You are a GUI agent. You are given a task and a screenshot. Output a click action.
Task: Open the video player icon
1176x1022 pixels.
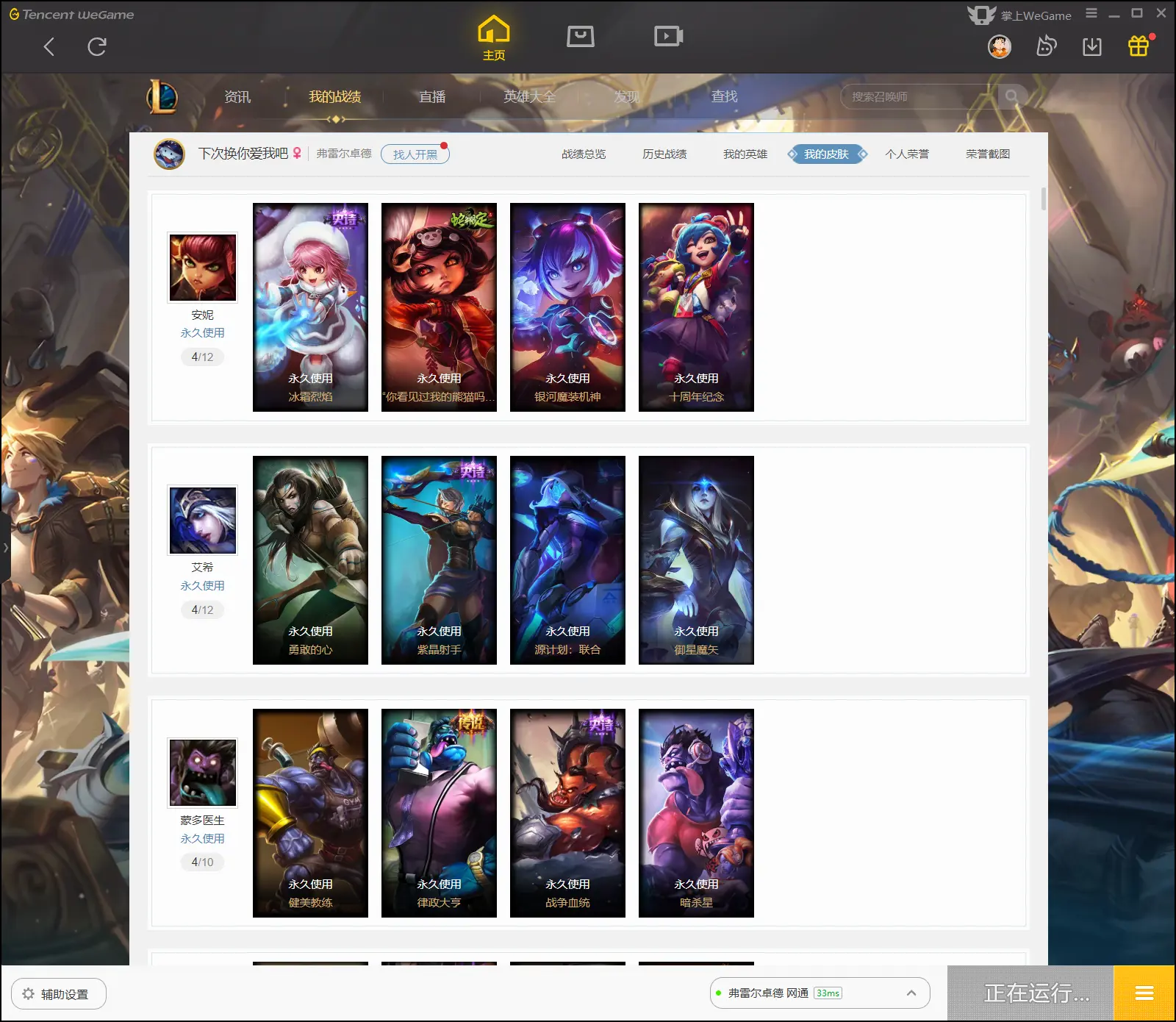[x=669, y=36]
